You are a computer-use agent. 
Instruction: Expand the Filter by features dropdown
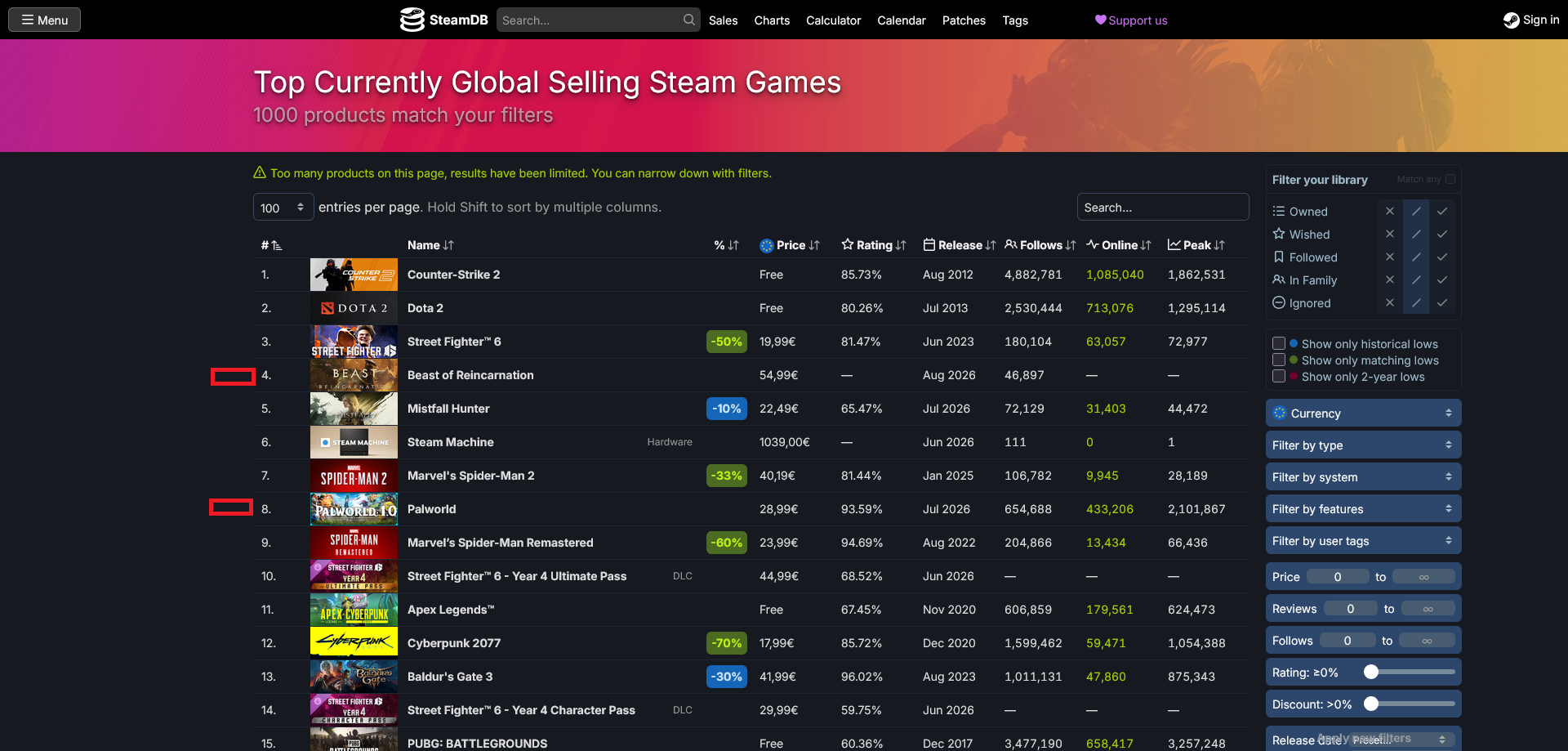coord(1363,508)
